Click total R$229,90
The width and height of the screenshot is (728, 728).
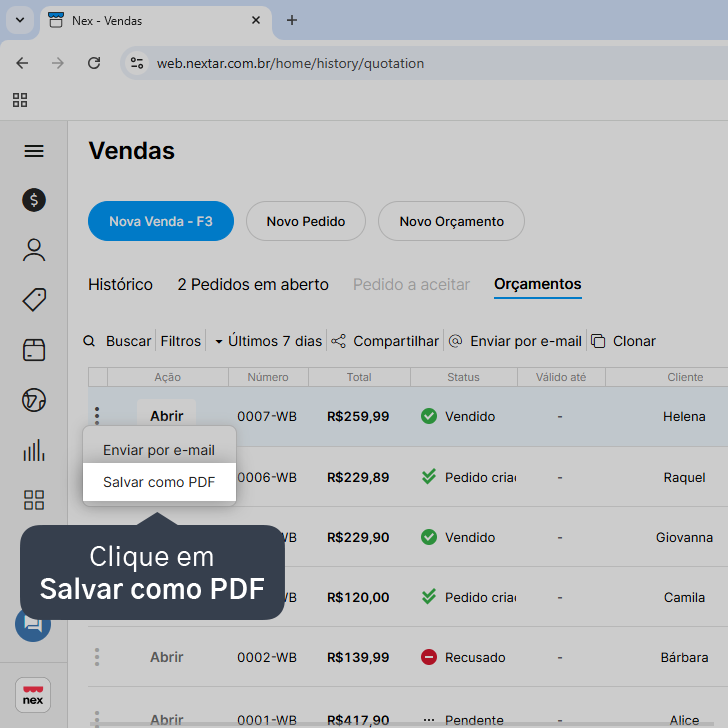pyautogui.click(x=358, y=537)
